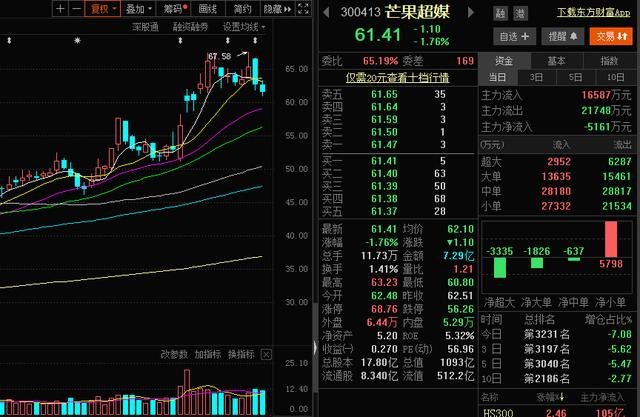The image size is (640, 417).
Task: Click the 改参数 indicator option
Action: click(174, 354)
